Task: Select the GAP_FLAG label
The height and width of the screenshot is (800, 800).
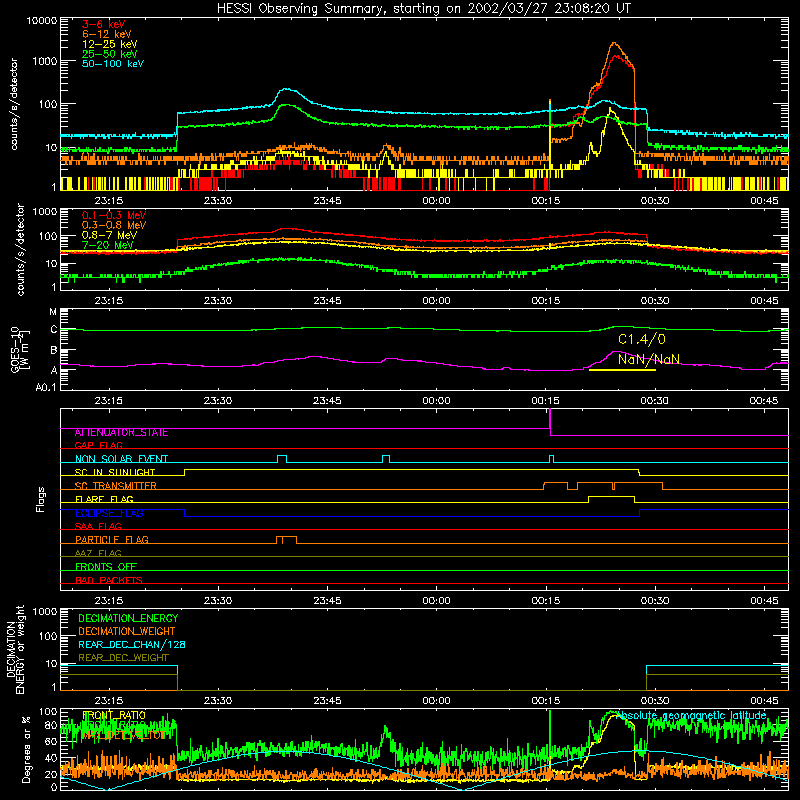Action: (98, 445)
